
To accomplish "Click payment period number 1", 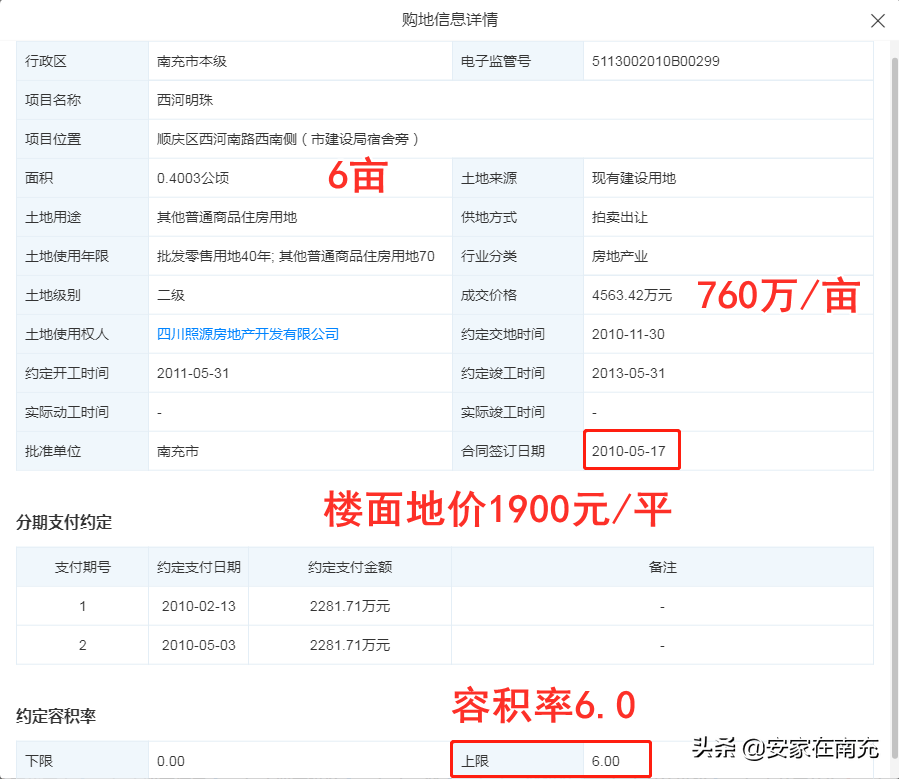I will pos(83,606).
